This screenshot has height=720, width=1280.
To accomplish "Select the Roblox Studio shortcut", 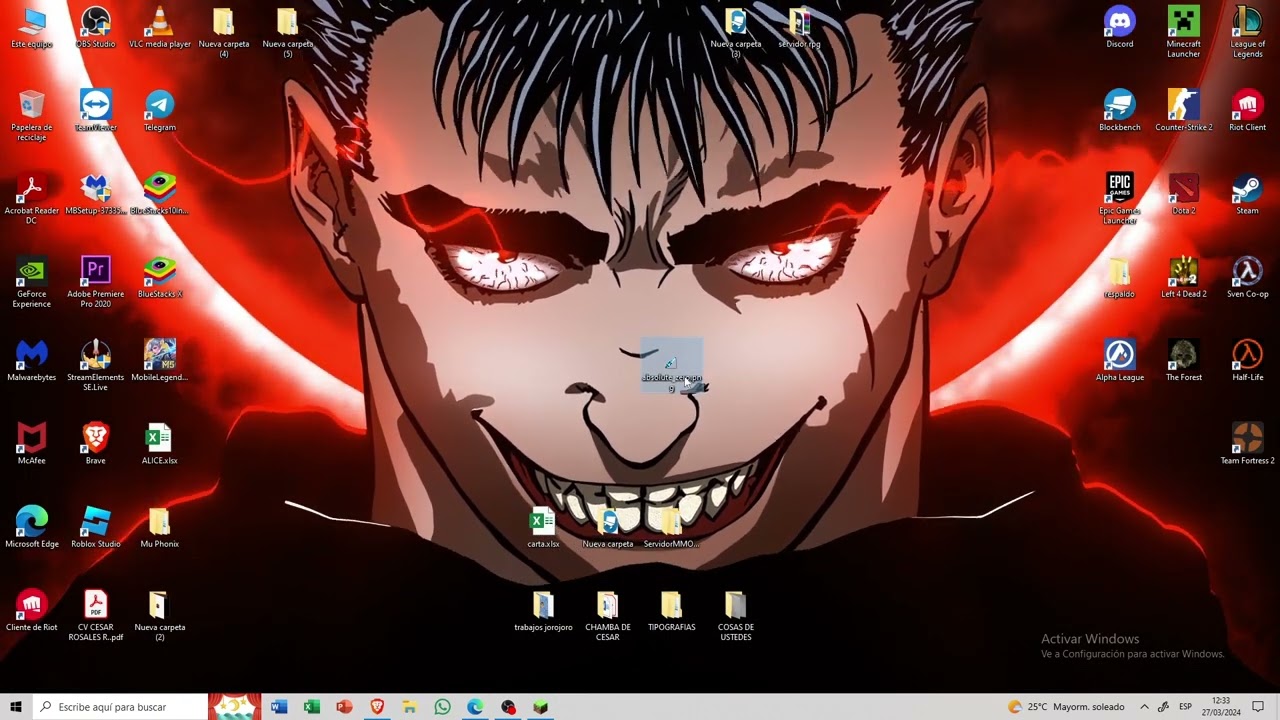I will [96, 528].
